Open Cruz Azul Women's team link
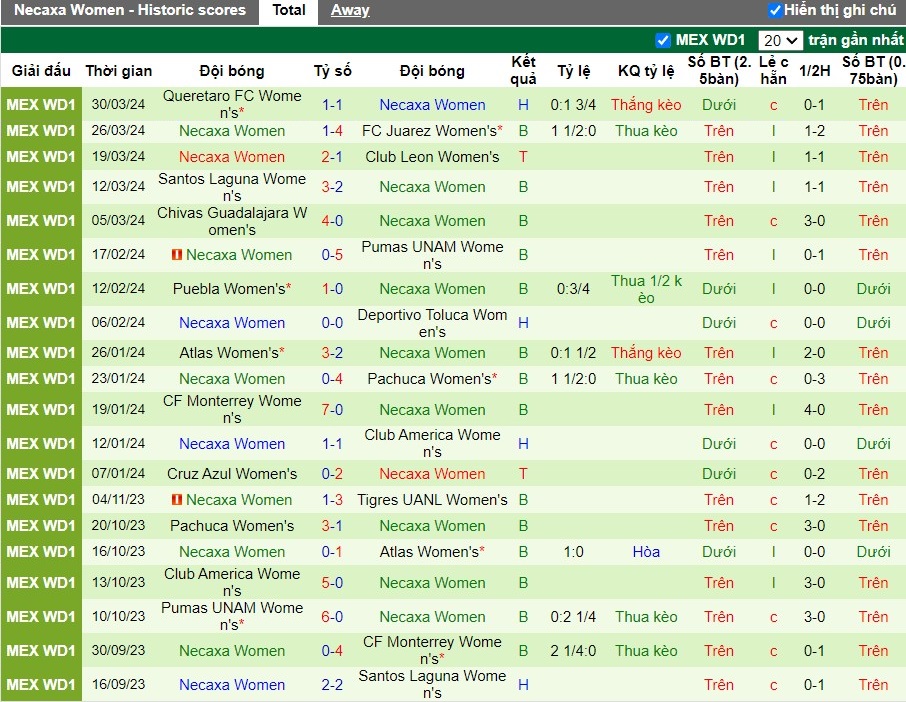This screenshot has height=702, width=906. point(232,474)
